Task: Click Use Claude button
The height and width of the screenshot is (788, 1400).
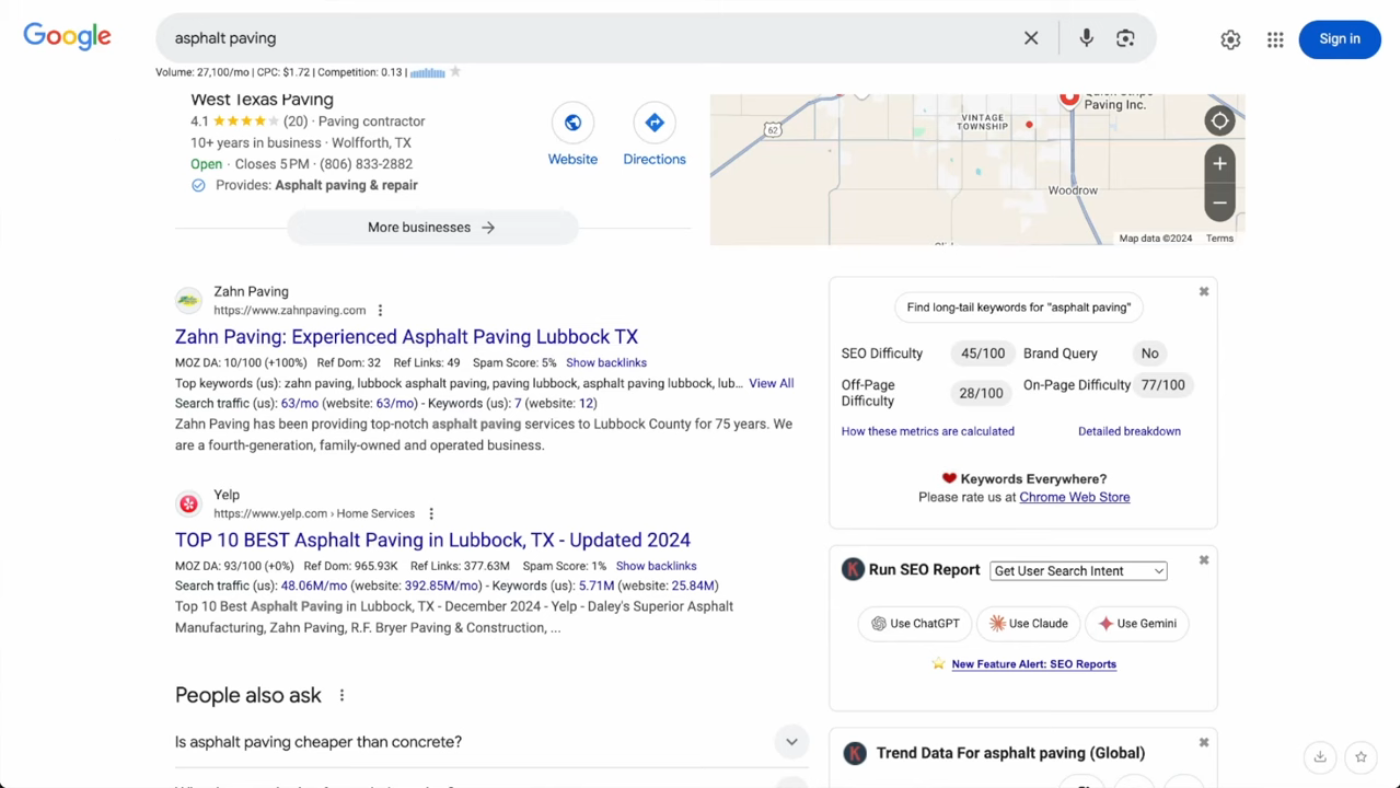Action: pos(1028,623)
